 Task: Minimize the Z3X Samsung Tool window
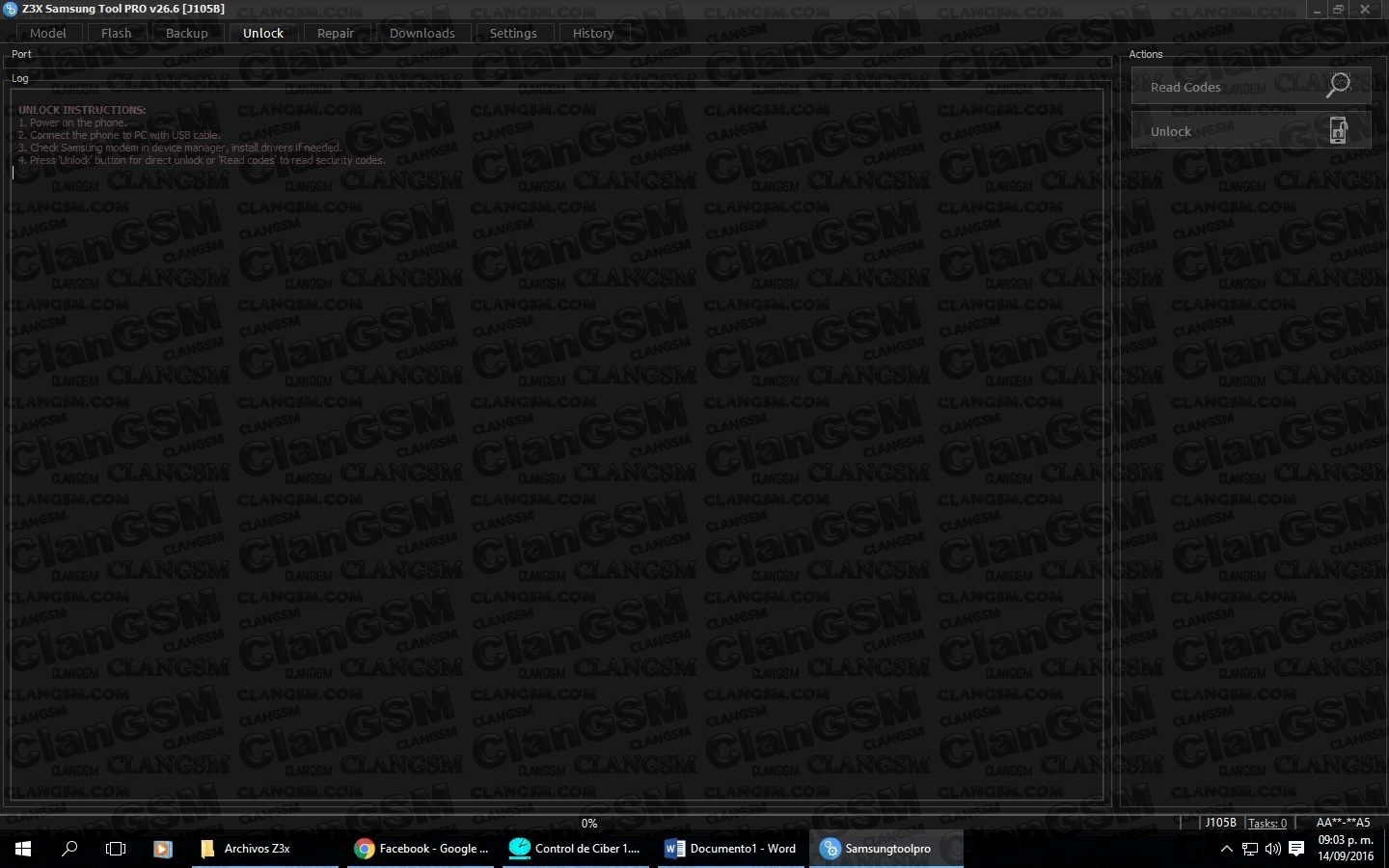click(1317, 10)
